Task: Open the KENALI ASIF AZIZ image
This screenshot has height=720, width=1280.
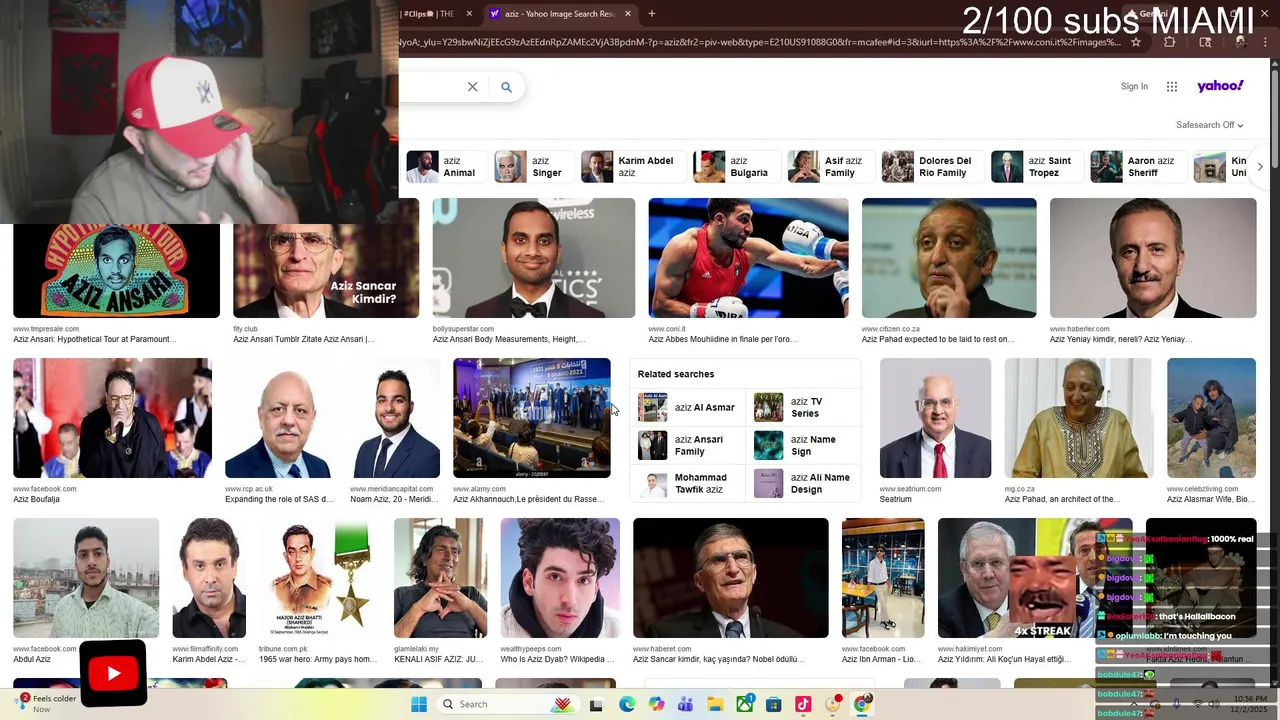Action: click(x=440, y=578)
